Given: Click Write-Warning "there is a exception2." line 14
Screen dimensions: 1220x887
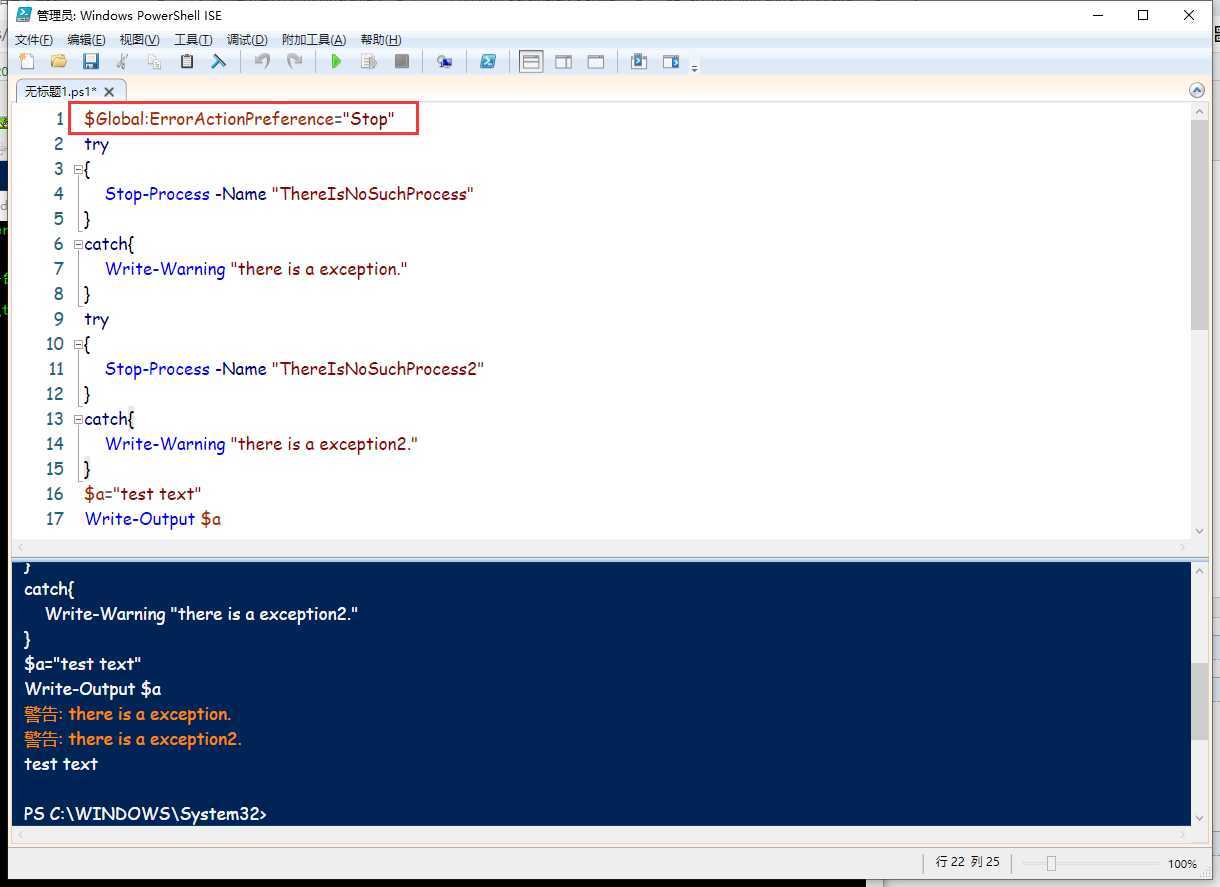Looking at the screenshot, I should tap(261, 444).
